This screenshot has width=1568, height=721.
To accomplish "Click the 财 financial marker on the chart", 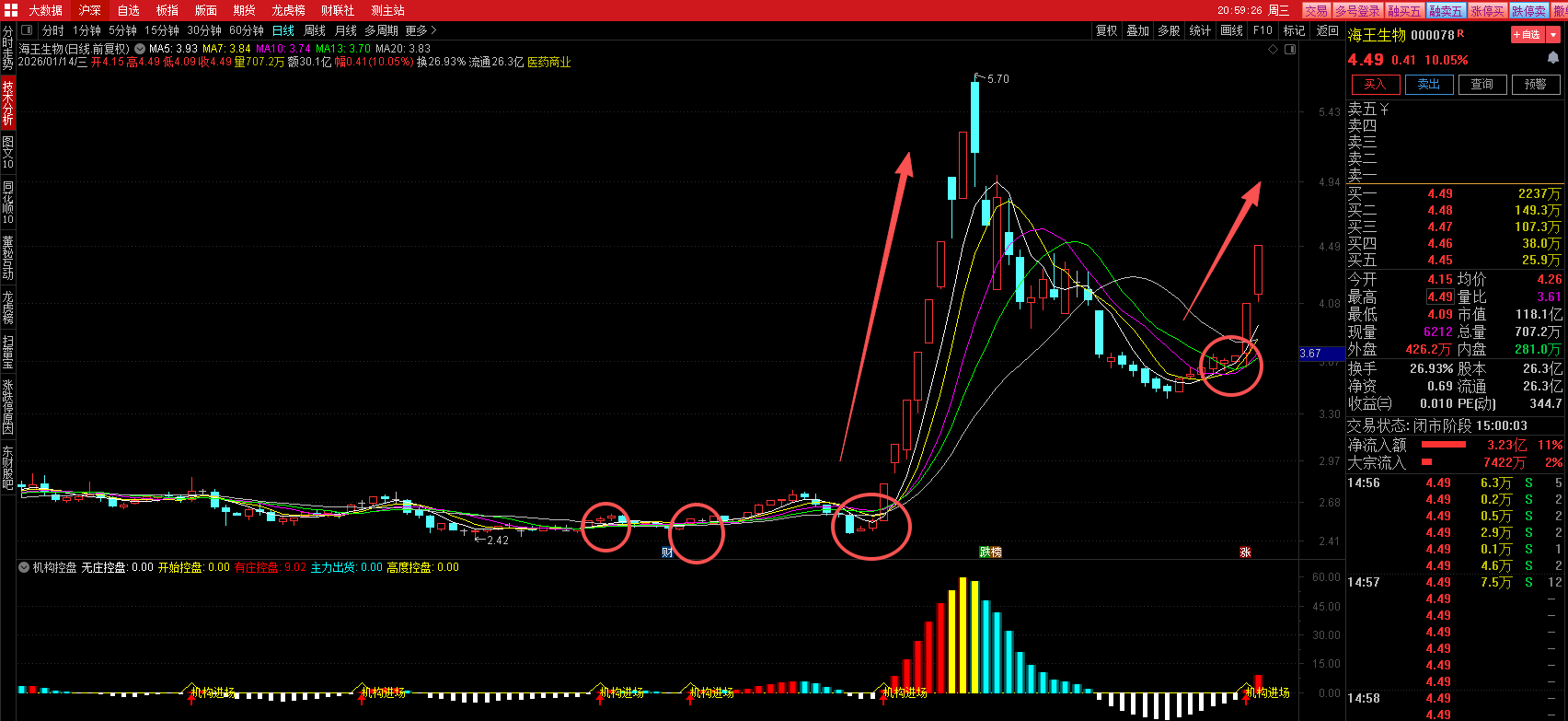I will (668, 552).
